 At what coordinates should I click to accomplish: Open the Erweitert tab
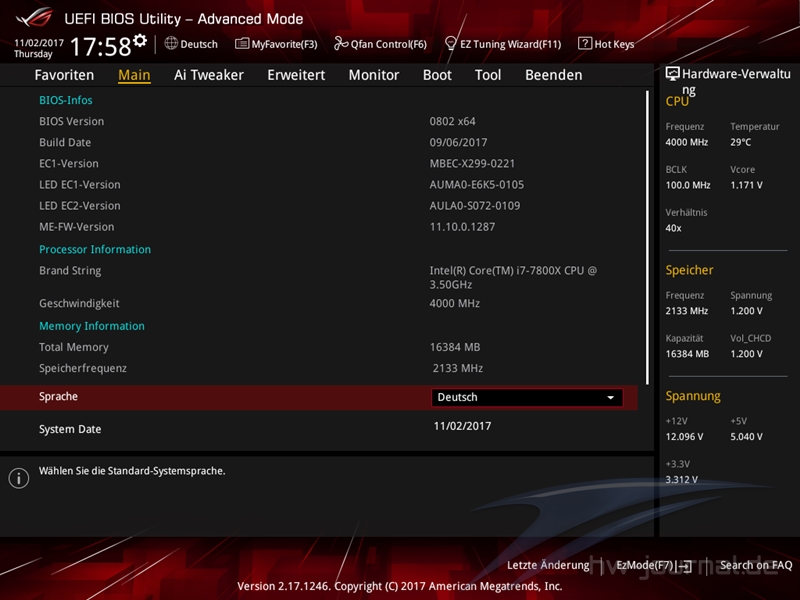point(296,75)
